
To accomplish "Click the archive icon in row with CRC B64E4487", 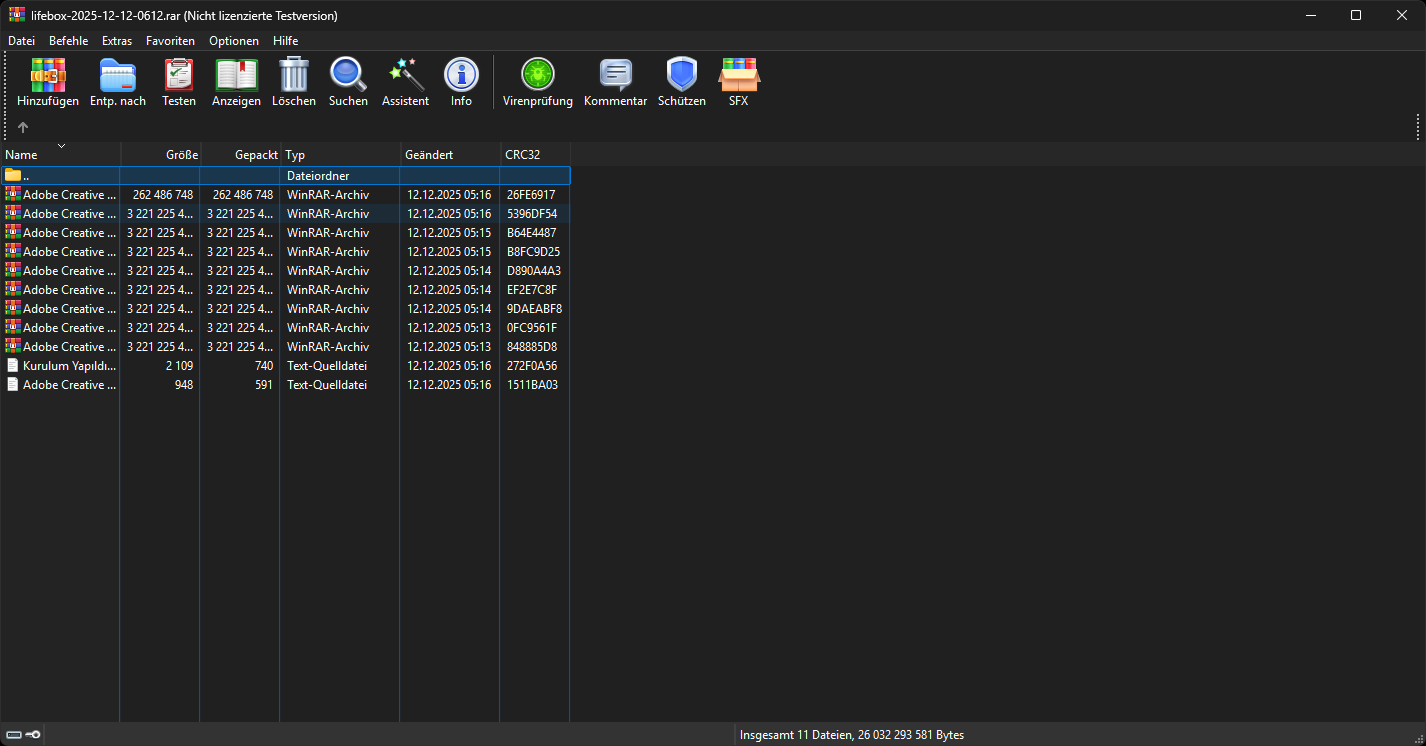I will click(13, 232).
